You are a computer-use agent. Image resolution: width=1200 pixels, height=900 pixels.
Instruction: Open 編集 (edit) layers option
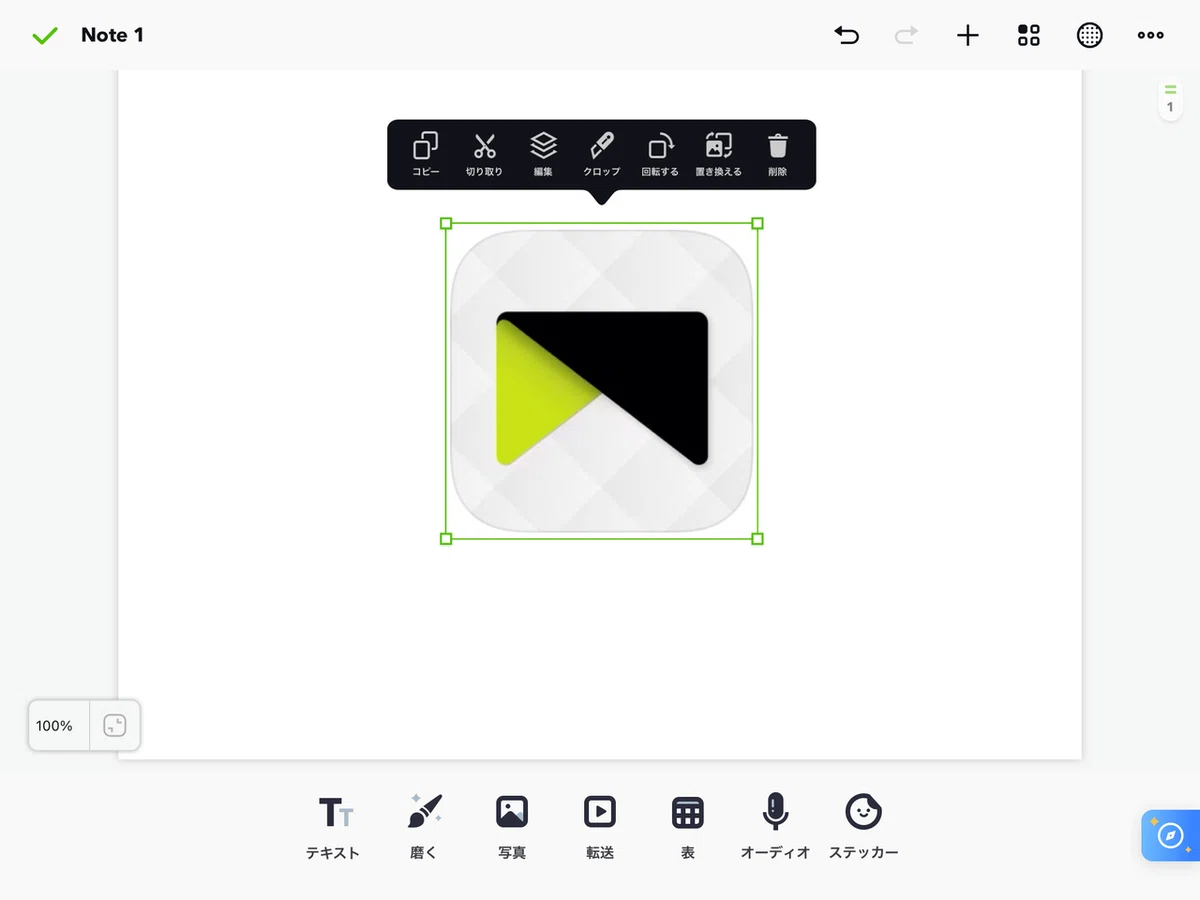[543, 154]
